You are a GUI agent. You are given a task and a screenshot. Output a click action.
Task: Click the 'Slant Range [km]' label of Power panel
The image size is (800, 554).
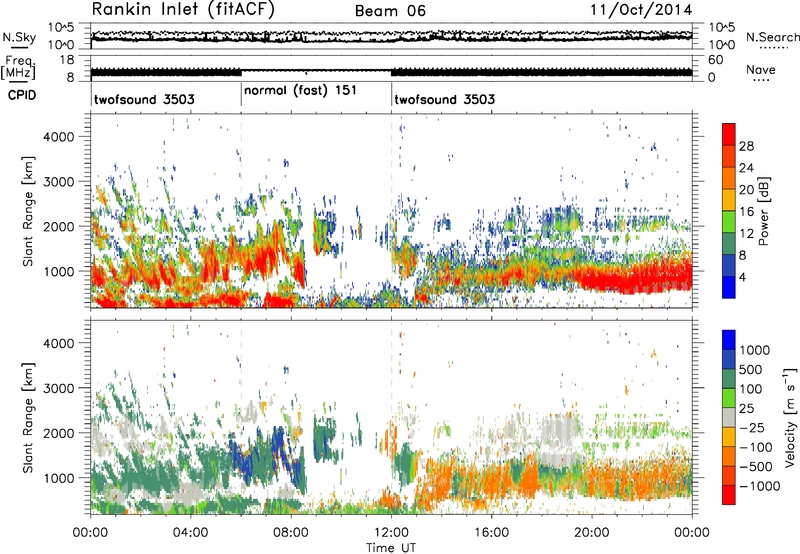28,211
